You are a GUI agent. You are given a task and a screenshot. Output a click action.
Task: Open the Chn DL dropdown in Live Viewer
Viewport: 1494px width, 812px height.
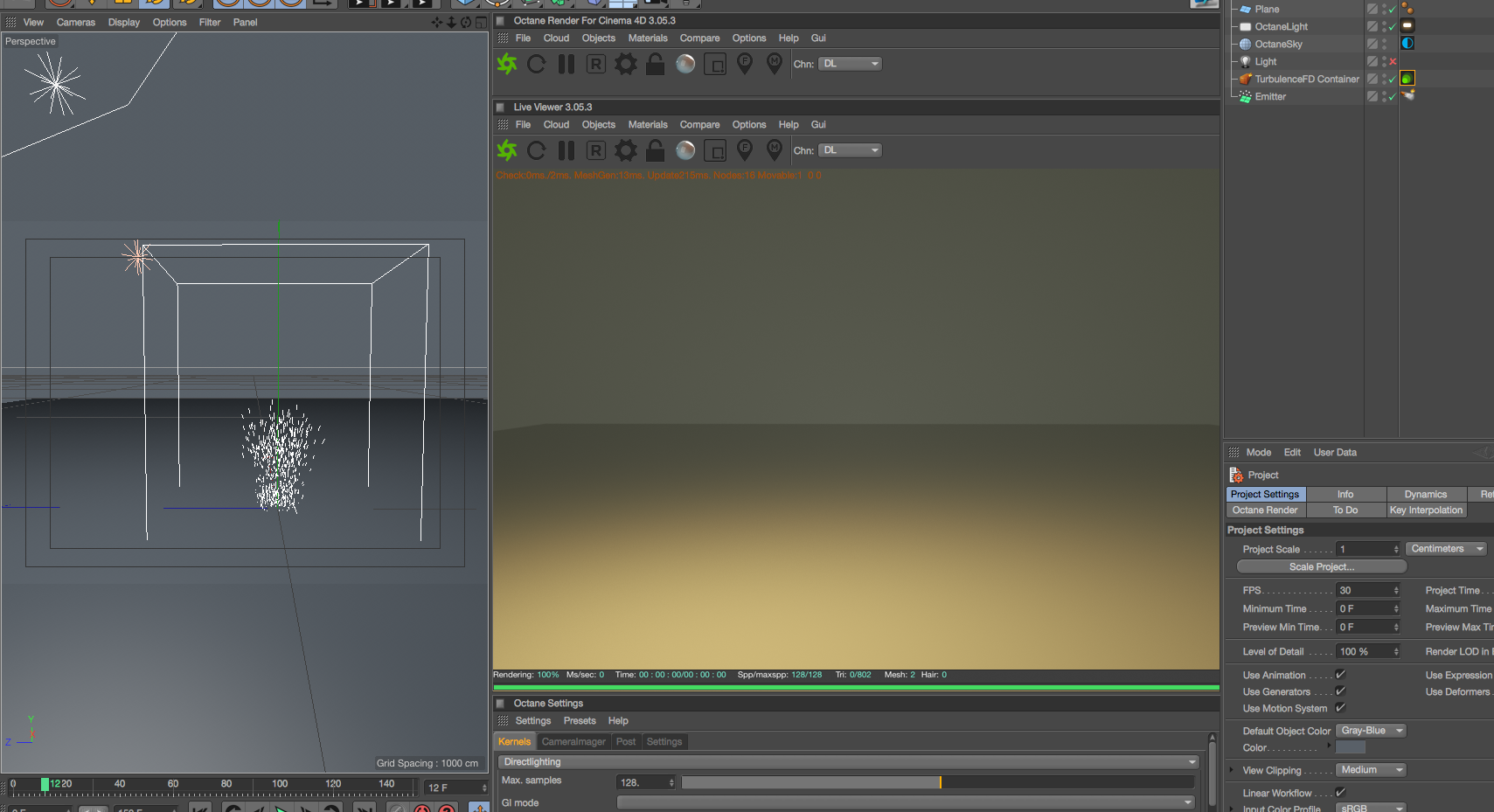click(850, 150)
